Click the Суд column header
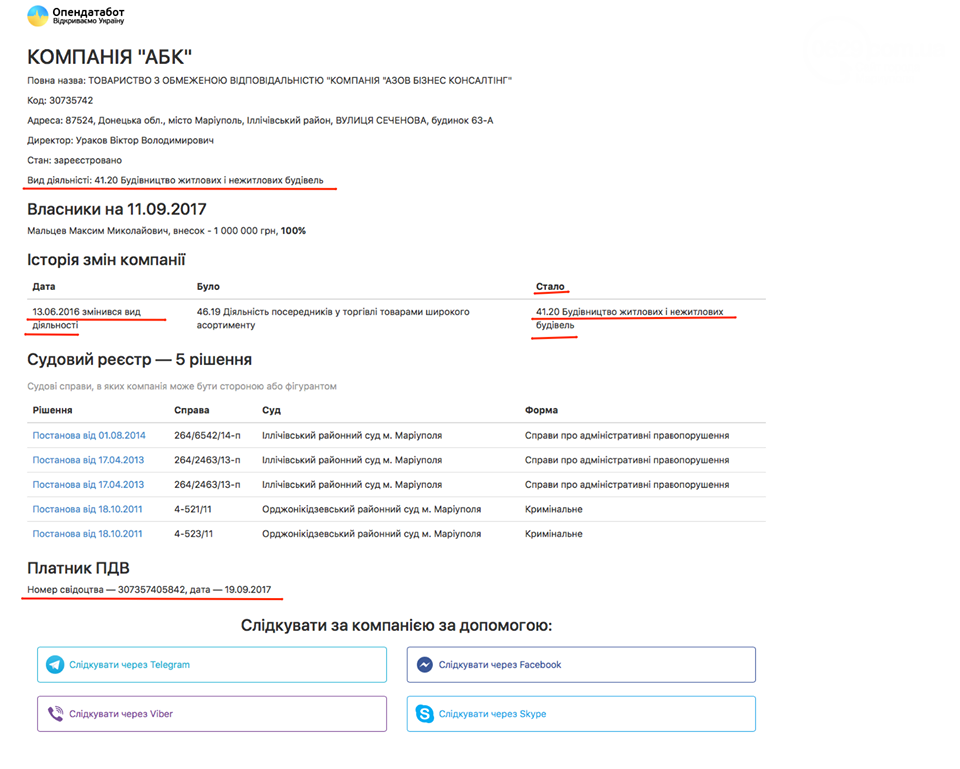The height and width of the screenshot is (769, 960). pyautogui.click(x=271, y=410)
